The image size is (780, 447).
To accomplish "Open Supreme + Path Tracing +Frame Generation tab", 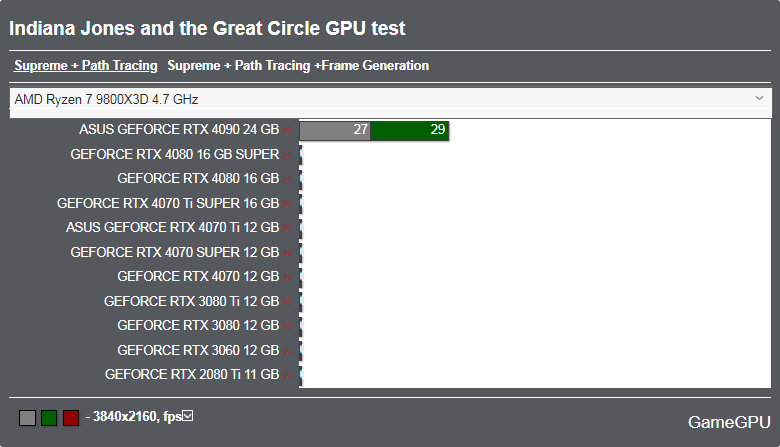I will coord(298,66).
